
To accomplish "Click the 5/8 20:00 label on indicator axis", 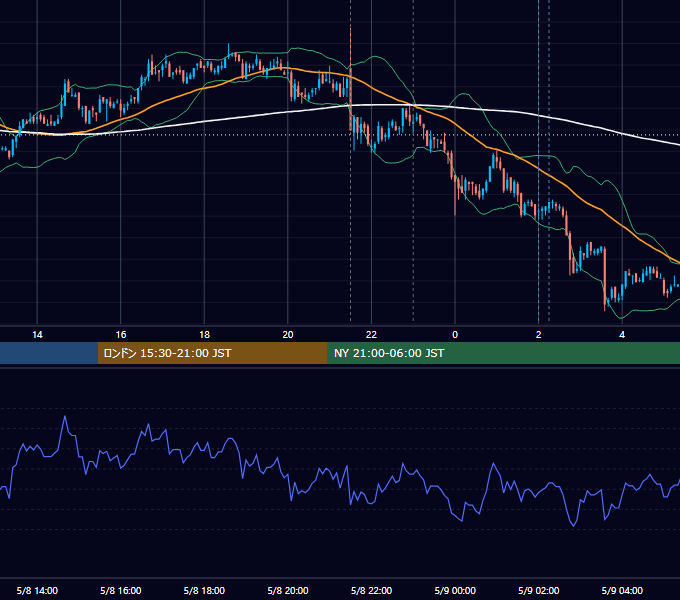I will [288, 590].
